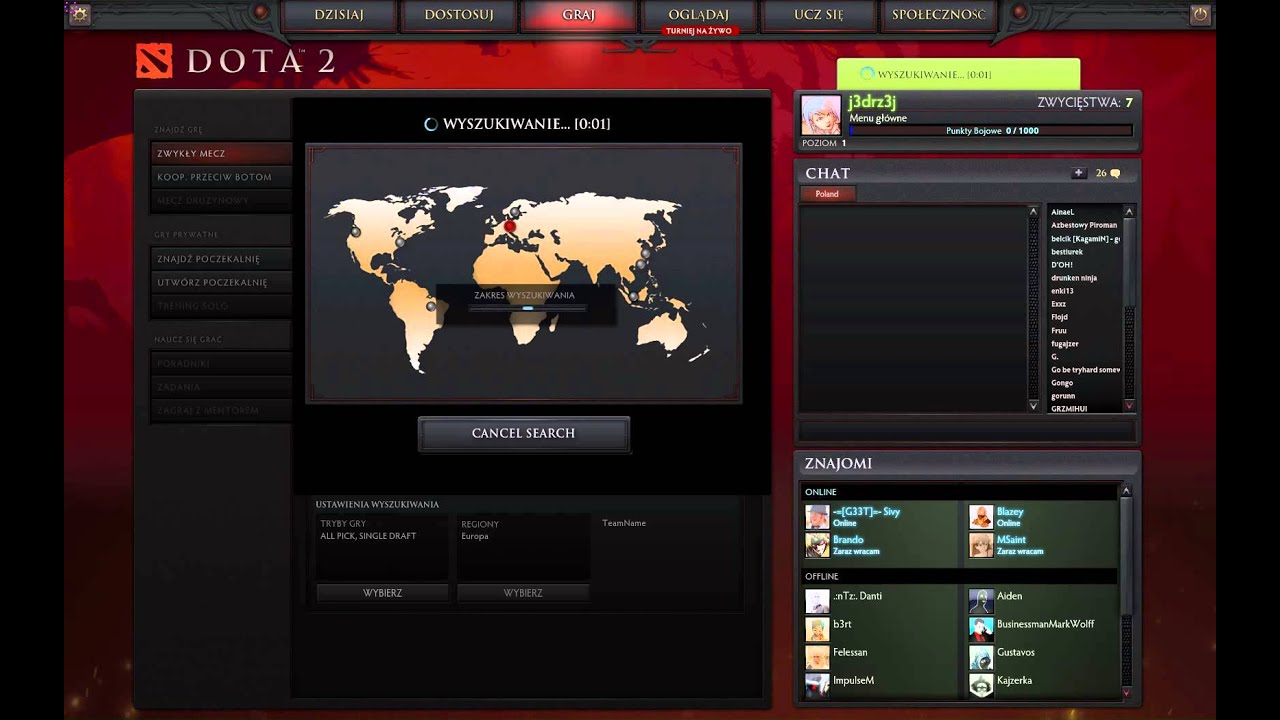Select user Flojd in chat list

(x=1059, y=317)
